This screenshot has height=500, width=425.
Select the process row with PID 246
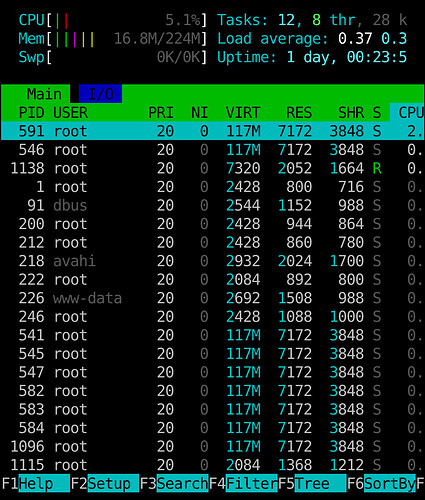point(212,317)
